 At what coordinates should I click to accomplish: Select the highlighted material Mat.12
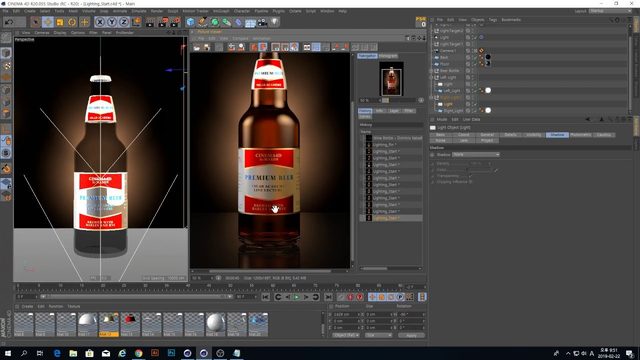[x=109, y=324]
